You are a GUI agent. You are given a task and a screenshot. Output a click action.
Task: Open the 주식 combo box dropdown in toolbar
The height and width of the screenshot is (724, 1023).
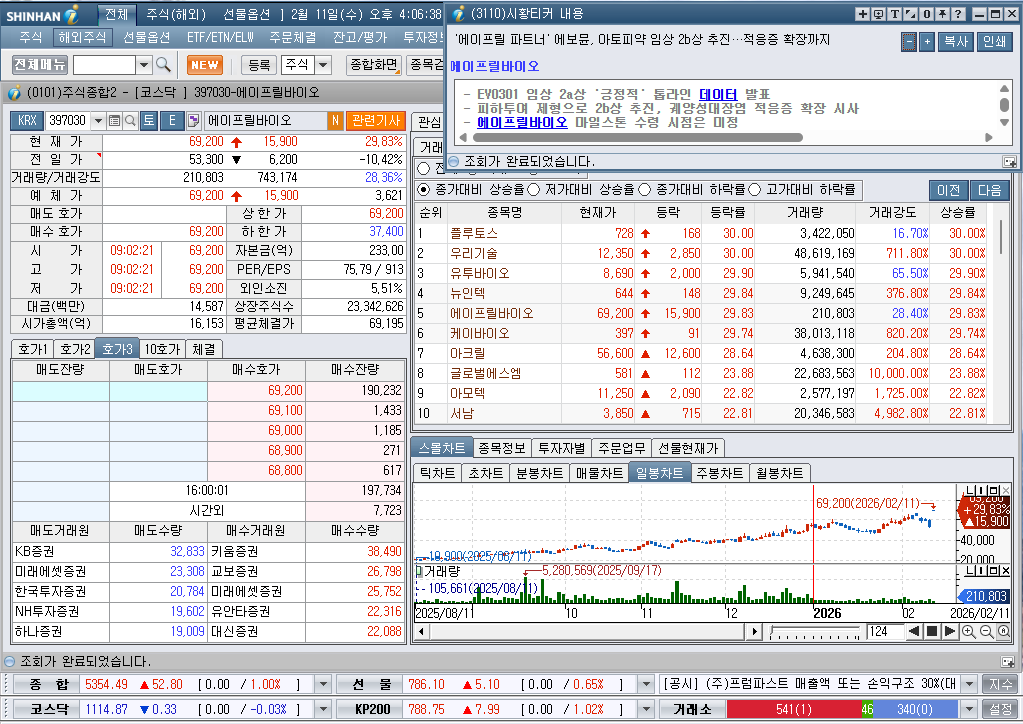(324, 65)
